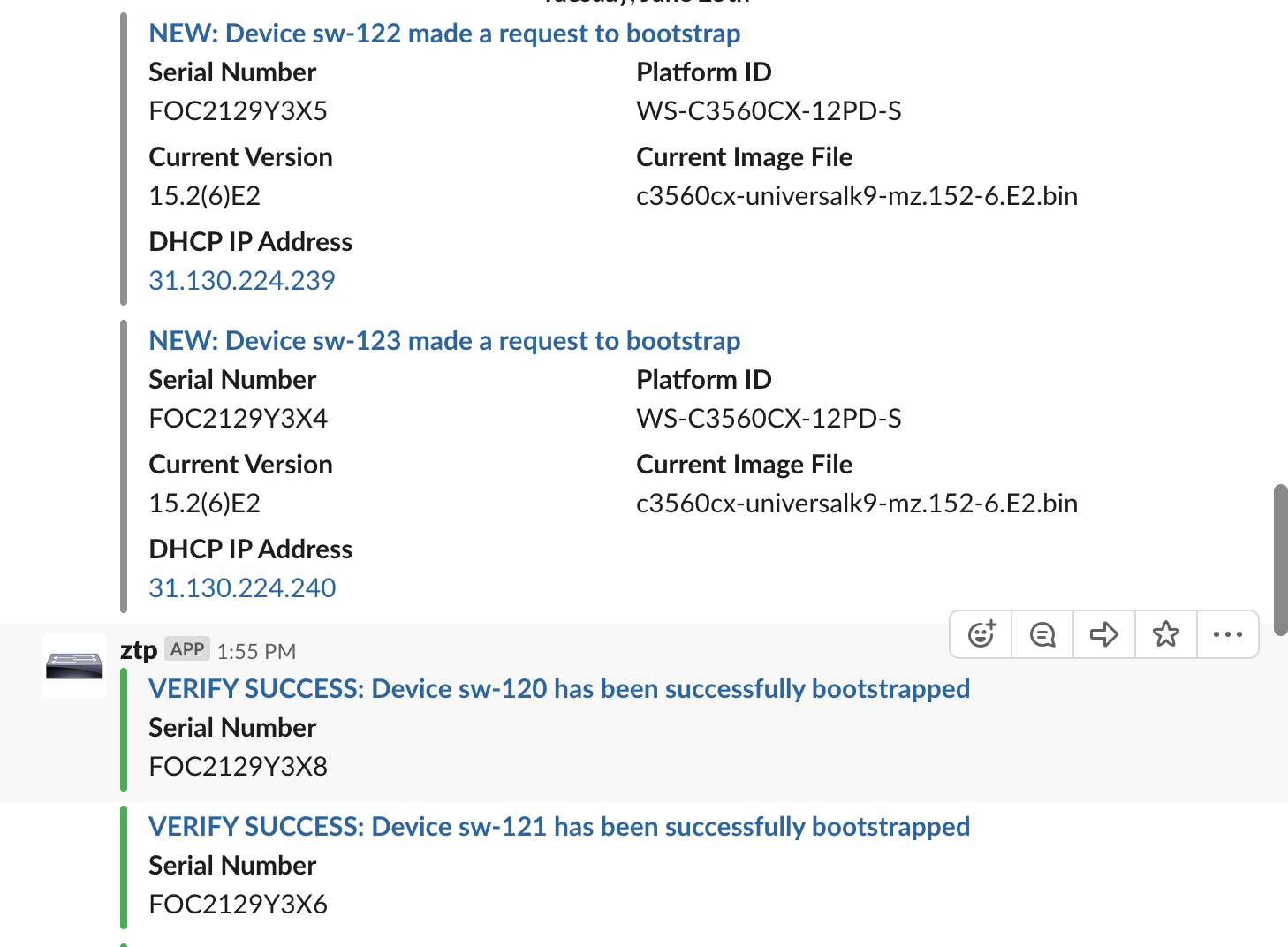Share the ztp message with forward arrow
The height and width of the screenshot is (947, 1288).
(x=1104, y=634)
